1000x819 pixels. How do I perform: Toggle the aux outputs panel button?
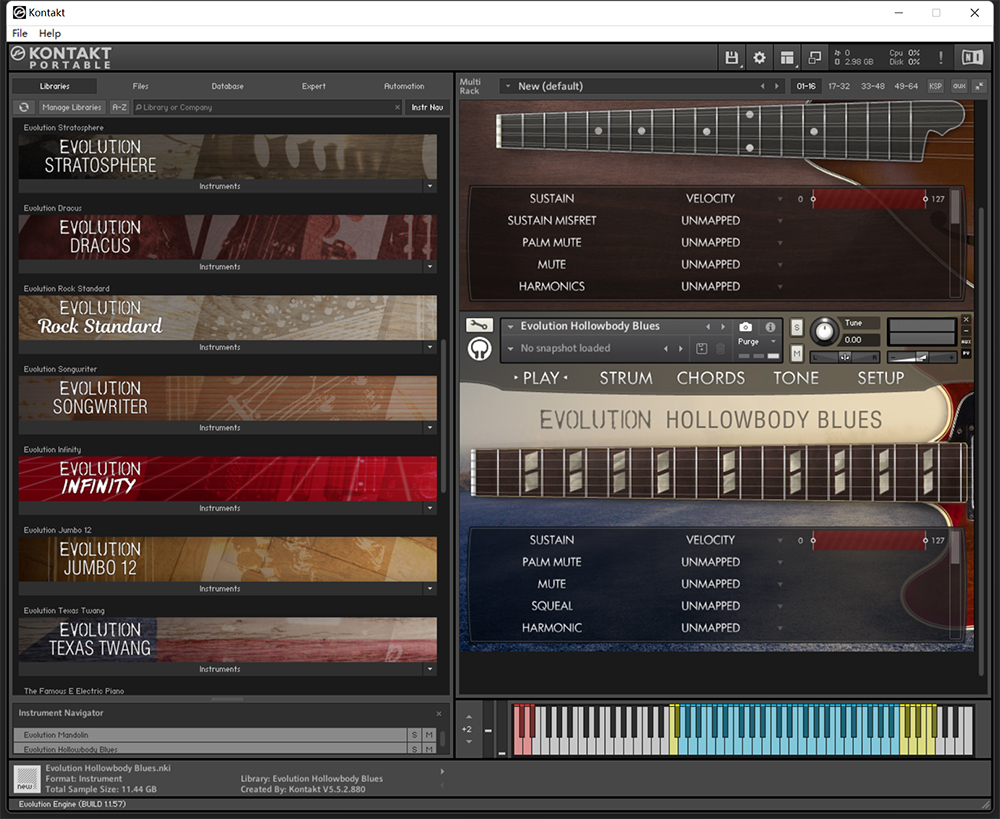pyautogui.click(x=959, y=86)
